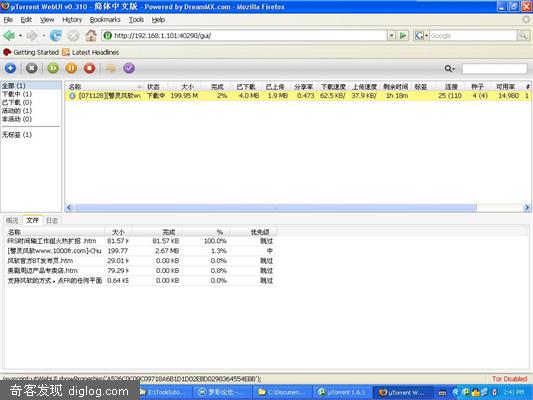Switch to the 日志 (Log) tab
Screen dimensions: 533x400
pyautogui.click(x=52, y=220)
